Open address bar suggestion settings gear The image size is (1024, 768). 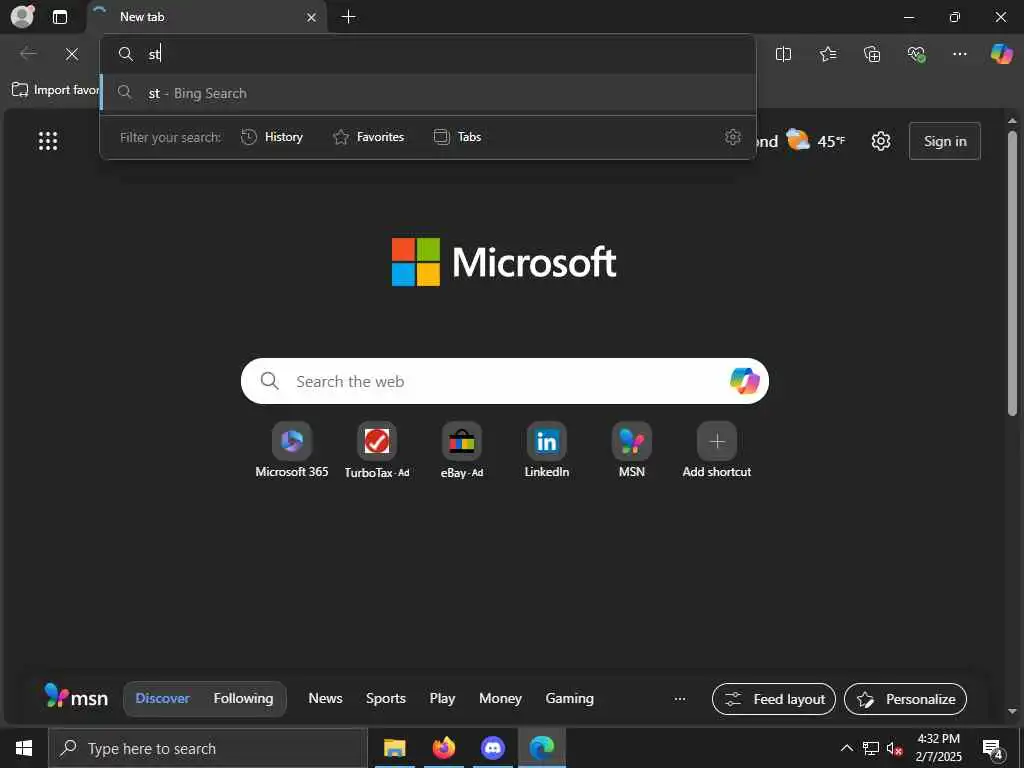pyautogui.click(x=733, y=137)
